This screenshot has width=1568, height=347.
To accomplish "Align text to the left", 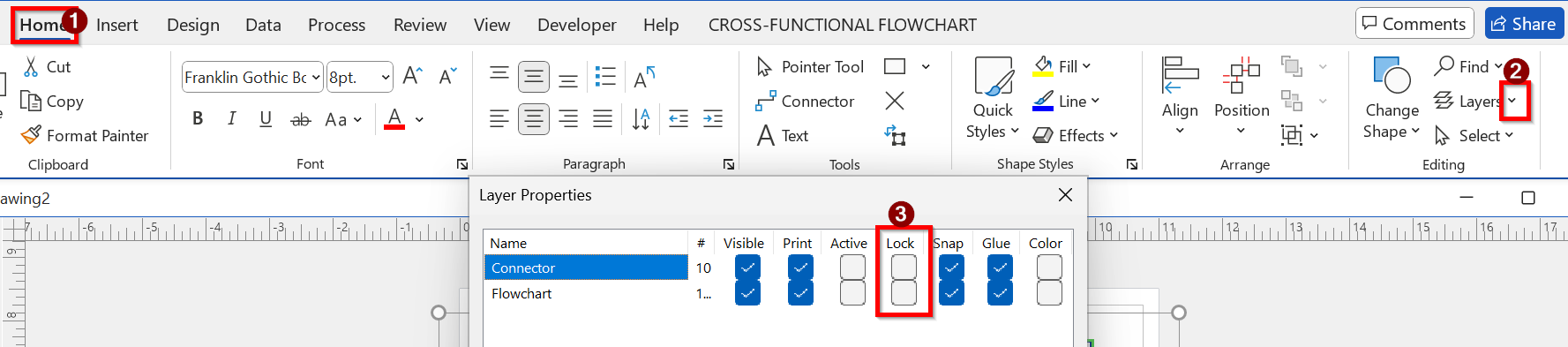I will pos(499,118).
